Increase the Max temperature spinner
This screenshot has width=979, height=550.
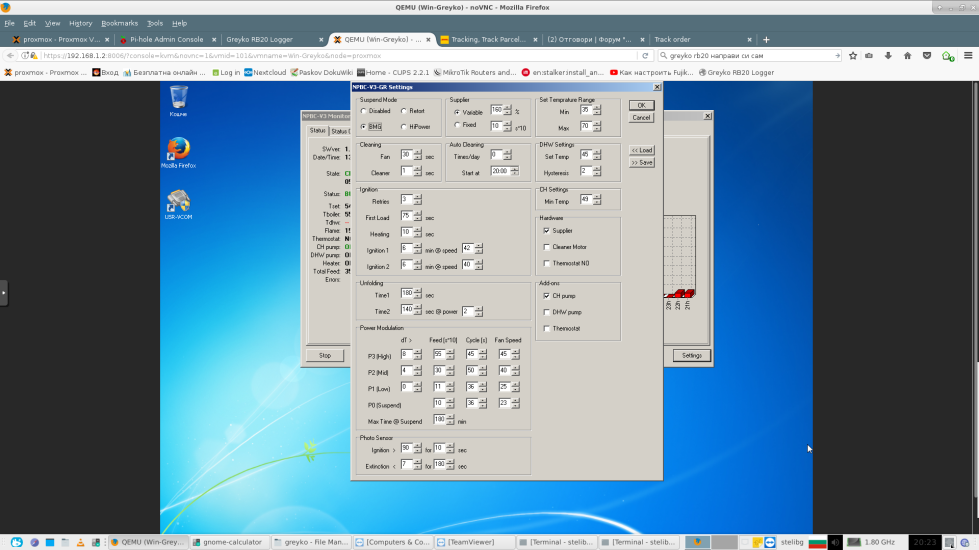point(597,124)
